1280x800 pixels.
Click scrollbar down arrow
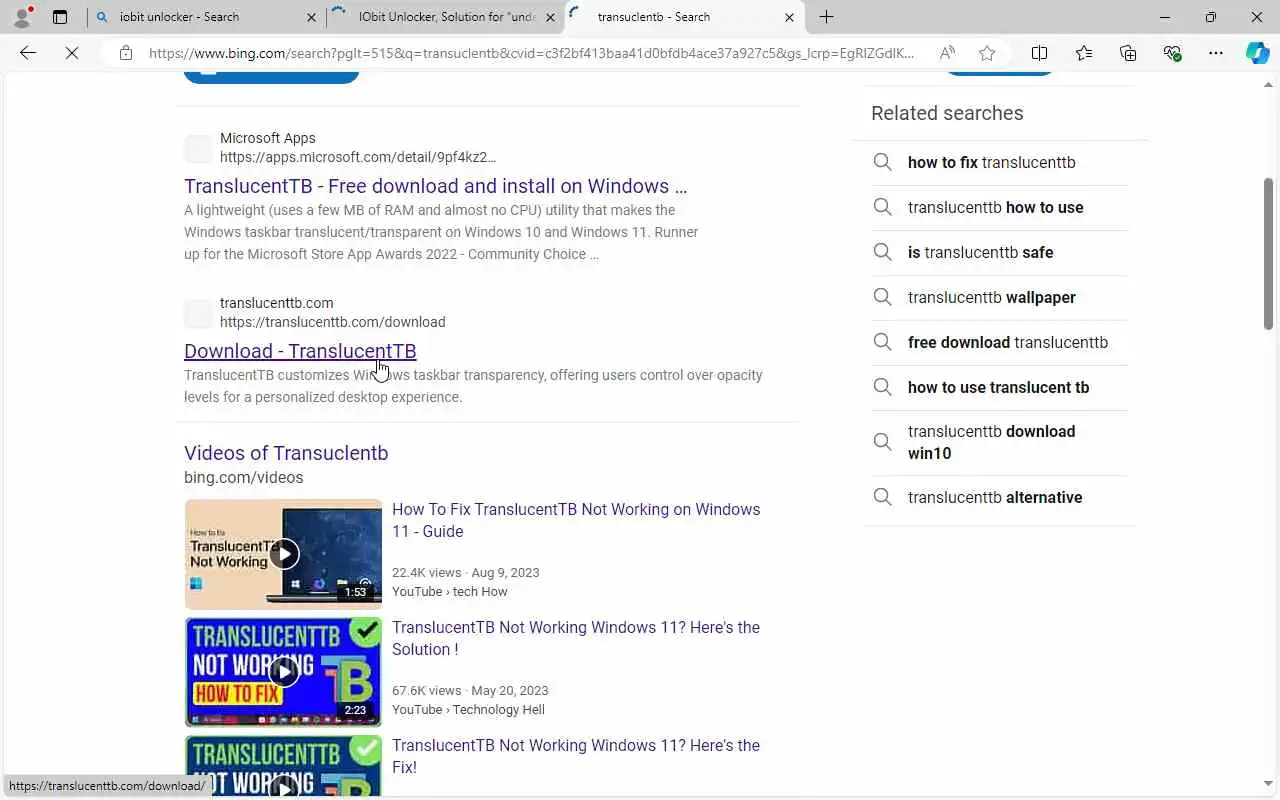coord(1269,785)
